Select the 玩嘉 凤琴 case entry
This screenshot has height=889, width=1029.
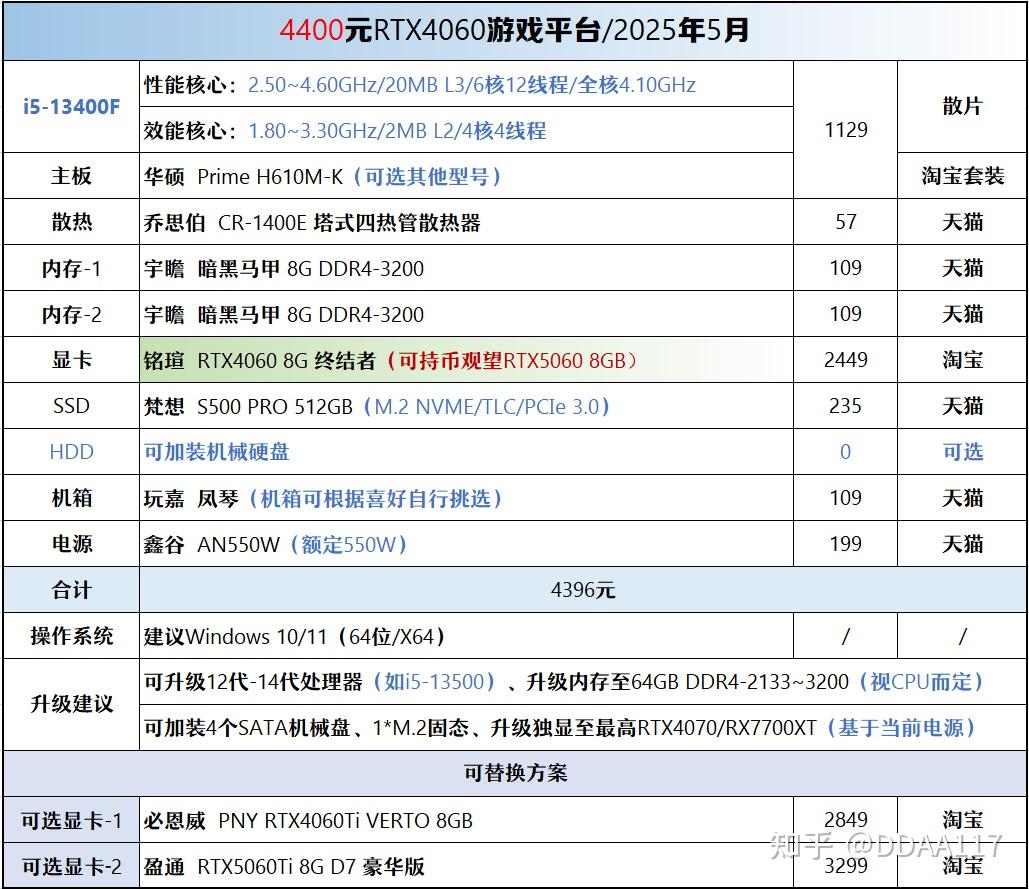[466, 498]
